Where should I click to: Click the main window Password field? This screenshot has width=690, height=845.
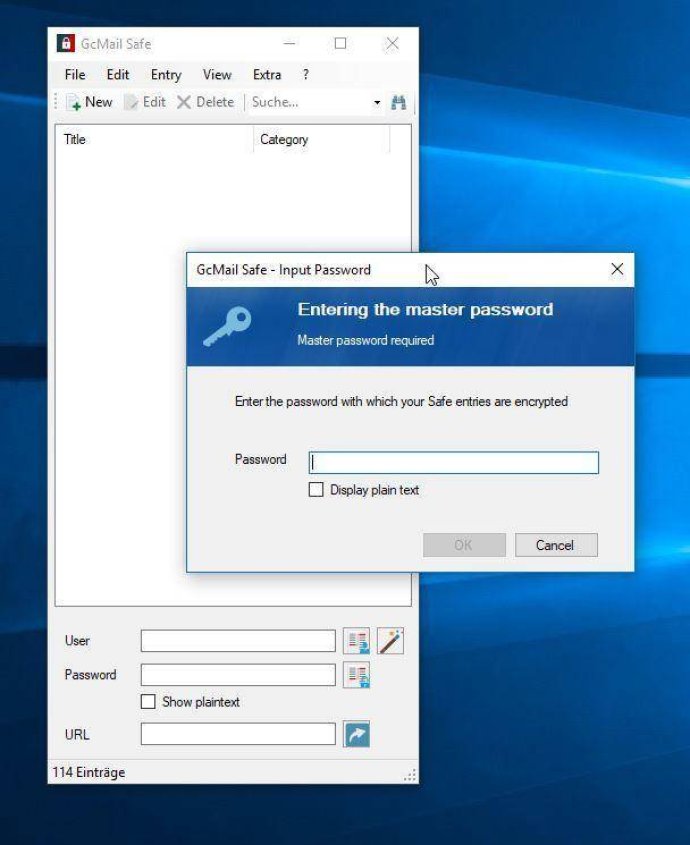tap(238, 675)
